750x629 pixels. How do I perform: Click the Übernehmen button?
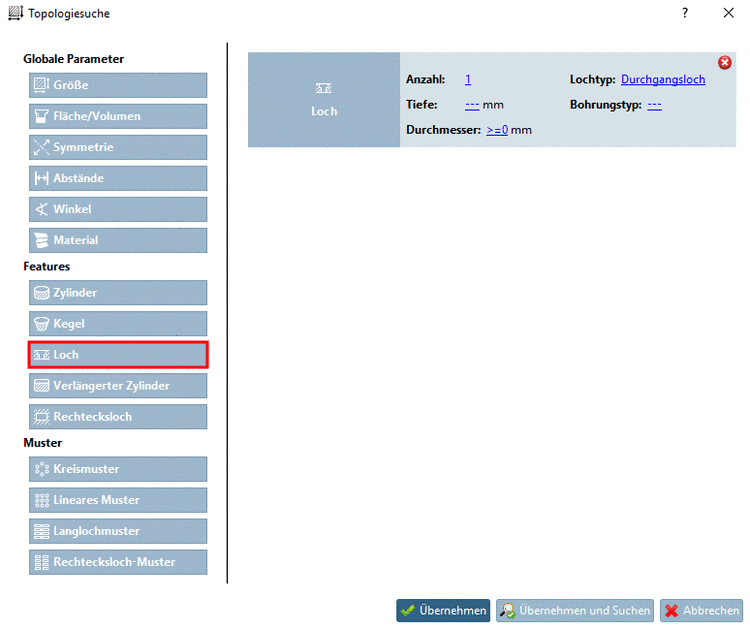coord(443,611)
